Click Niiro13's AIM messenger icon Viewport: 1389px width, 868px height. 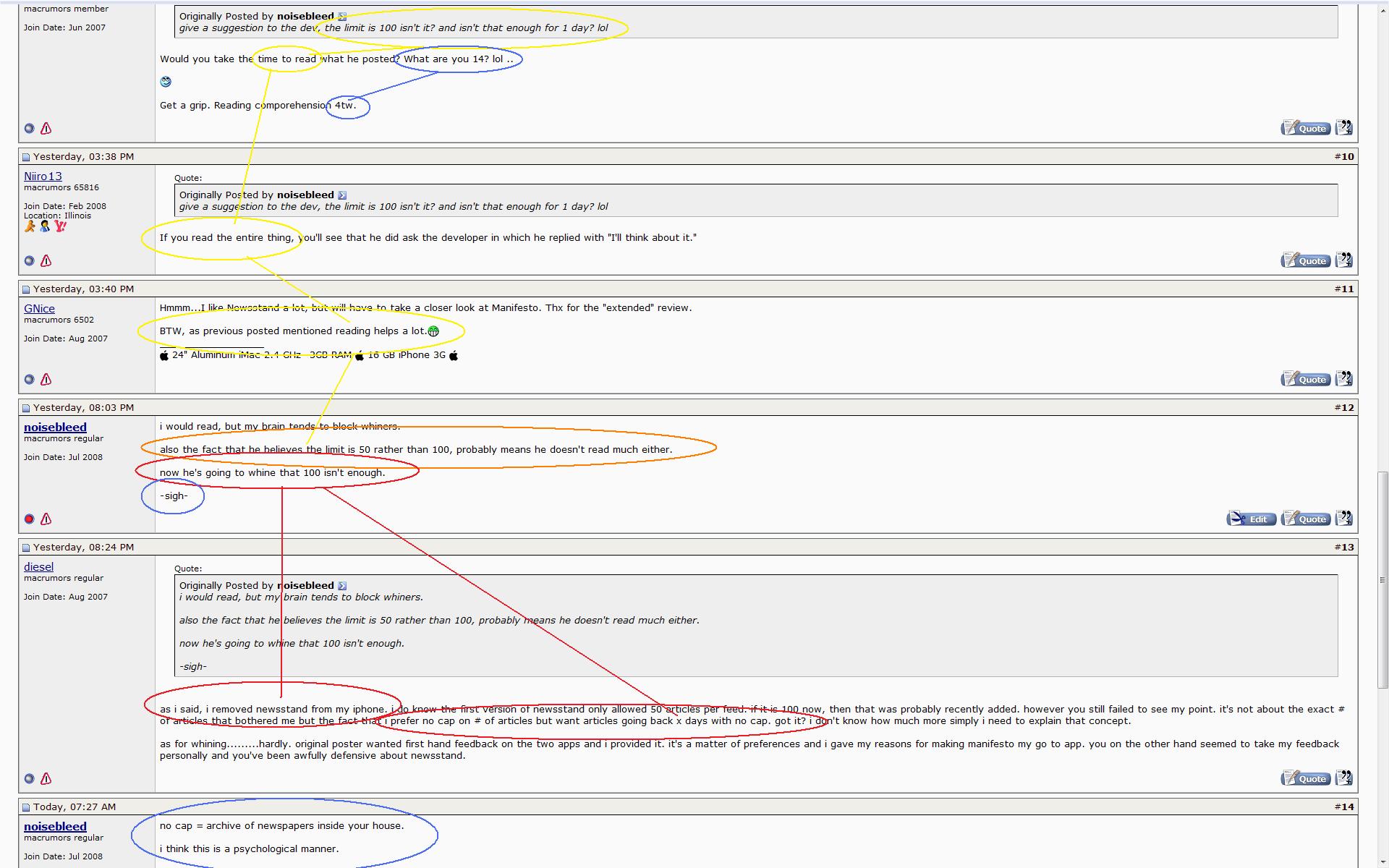pos(30,226)
